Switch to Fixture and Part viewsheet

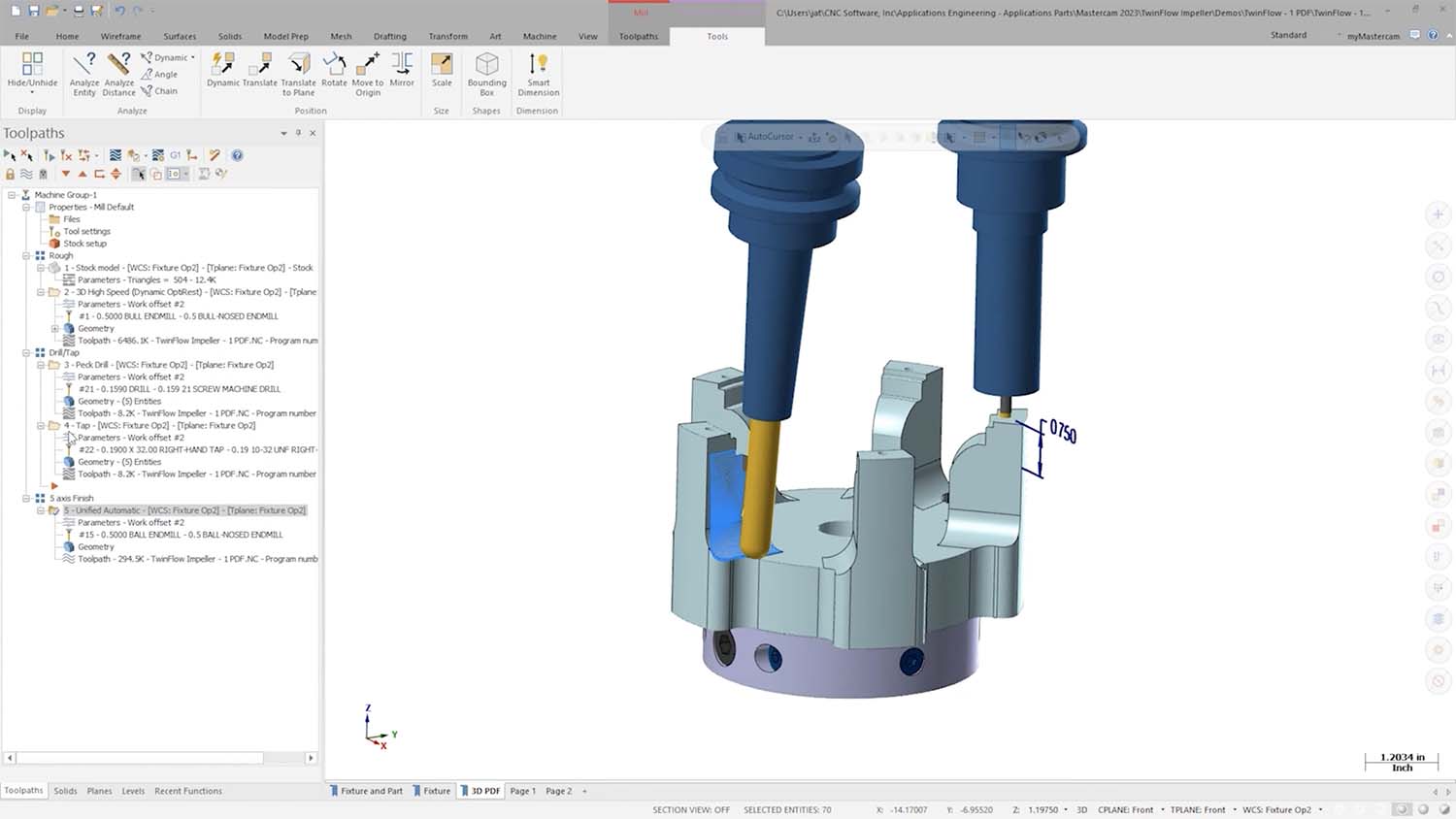(x=366, y=791)
